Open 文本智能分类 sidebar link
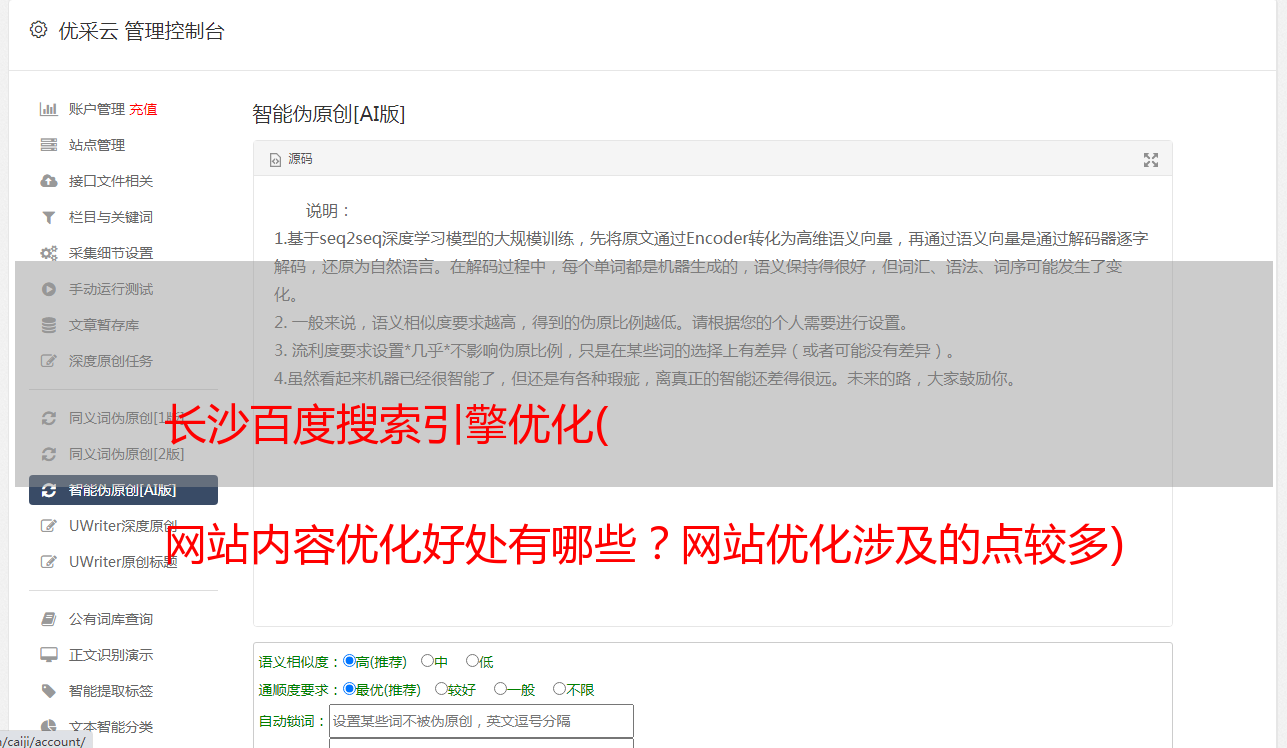The height and width of the screenshot is (748, 1287). coord(111,727)
